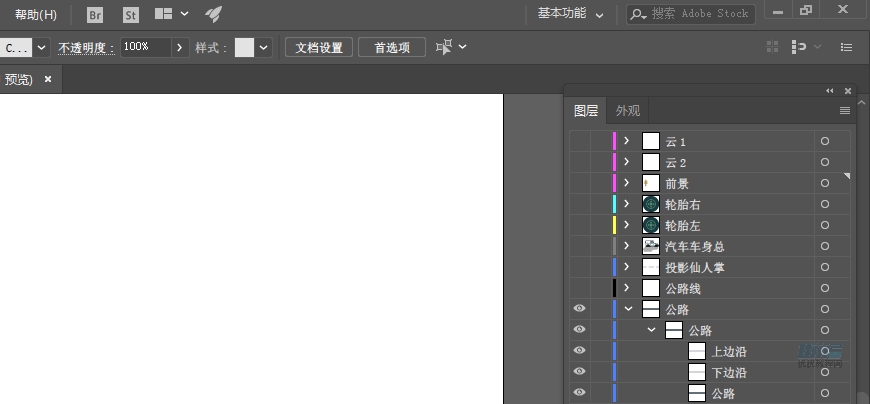Expand the 汽车车身总 layer
Viewport: 870px width, 404px height.
tap(627, 246)
